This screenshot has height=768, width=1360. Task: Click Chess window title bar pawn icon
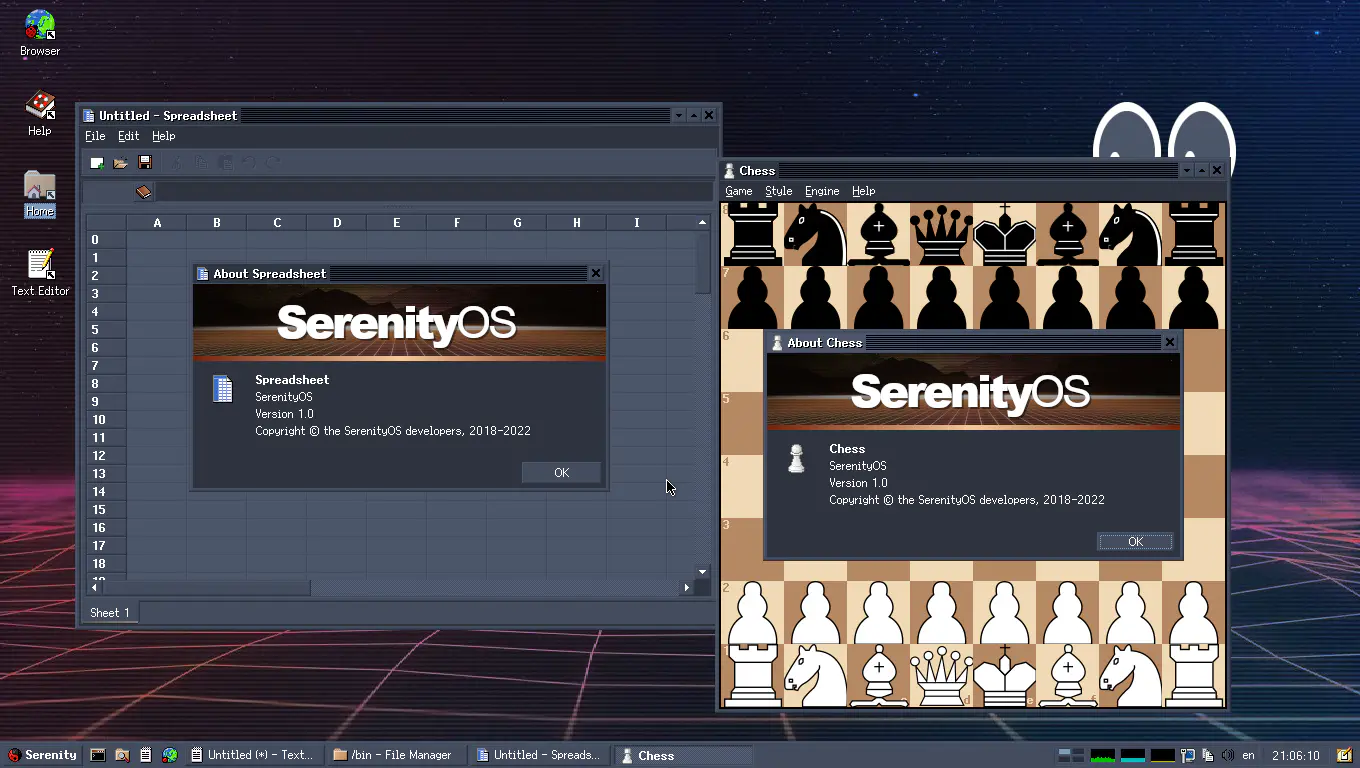pos(729,171)
